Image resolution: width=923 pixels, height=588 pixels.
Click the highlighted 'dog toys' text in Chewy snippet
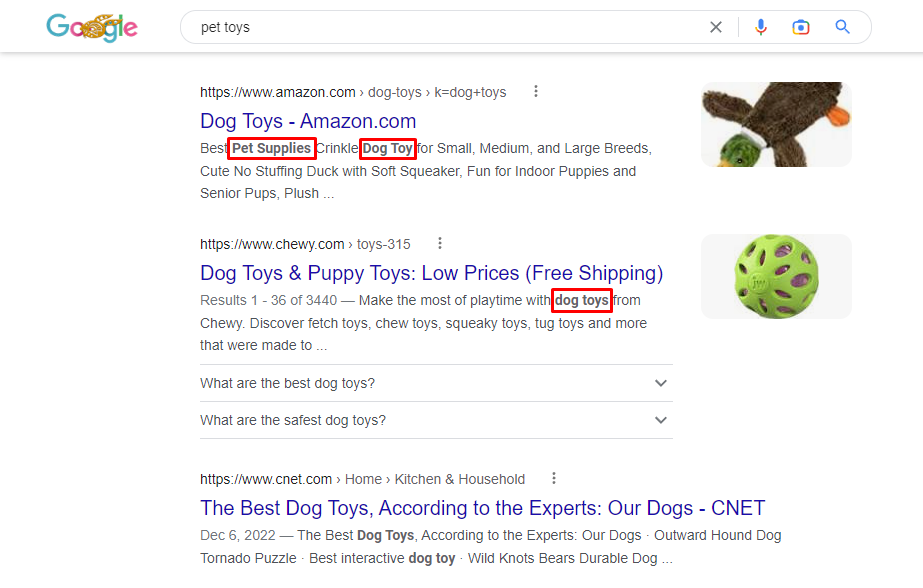(x=581, y=300)
